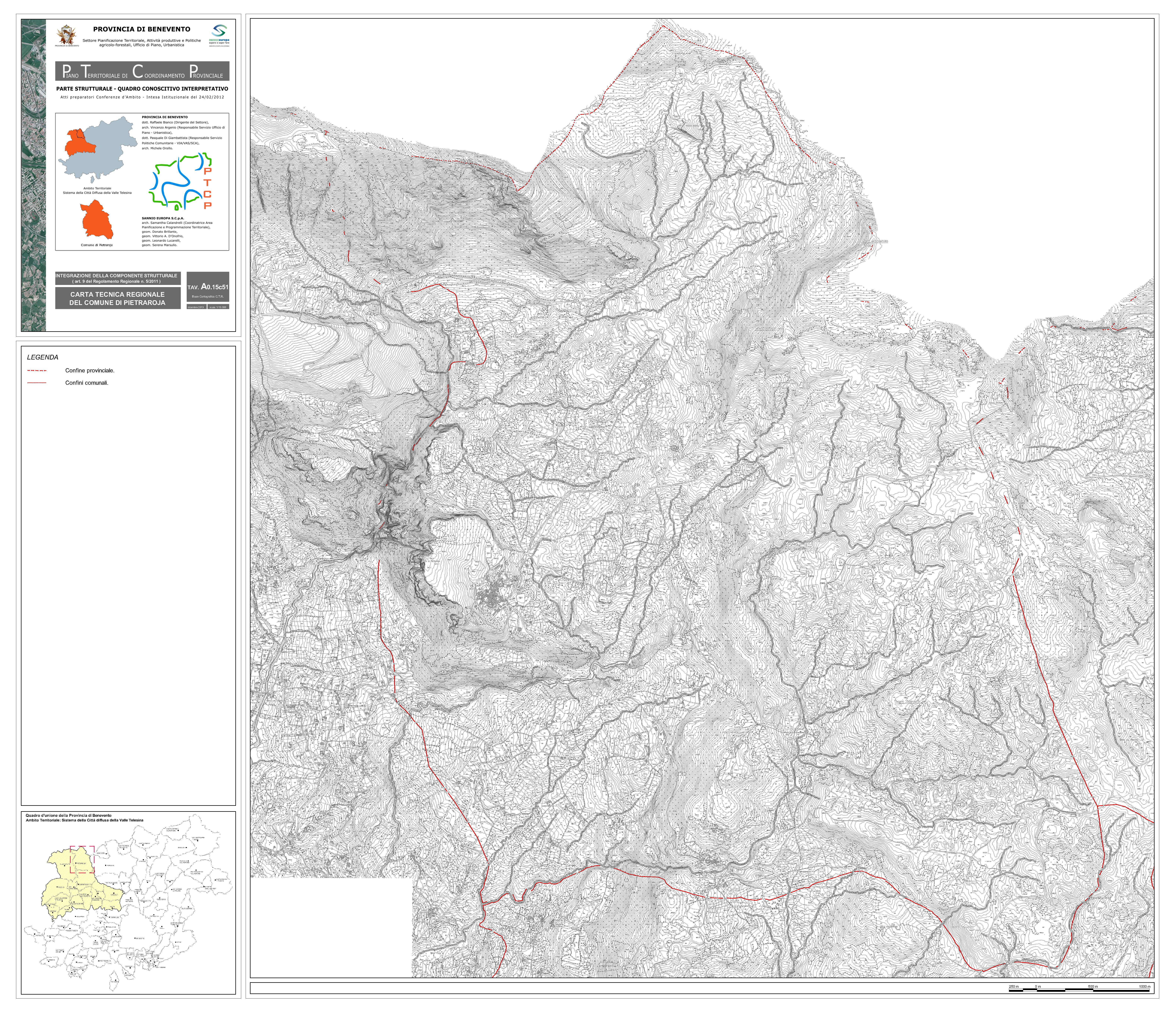Click the '500 m' scale bar label
The height and width of the screenshot is (1014, 1176).
click(1093, 987)
